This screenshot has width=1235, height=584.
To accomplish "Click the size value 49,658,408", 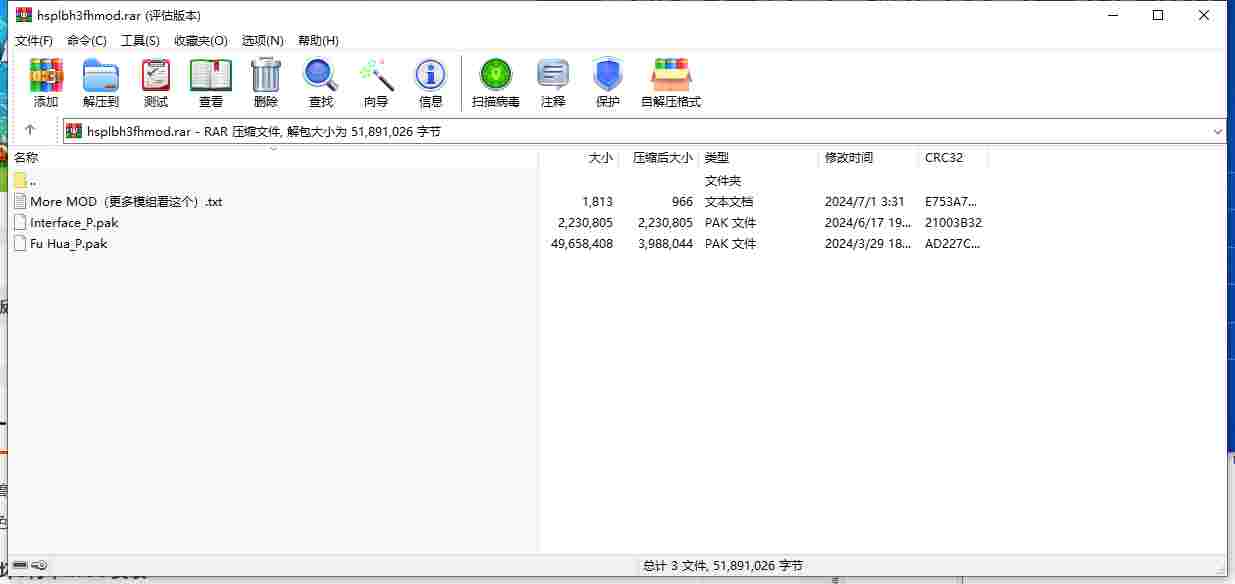I will (x=582, y=243).
